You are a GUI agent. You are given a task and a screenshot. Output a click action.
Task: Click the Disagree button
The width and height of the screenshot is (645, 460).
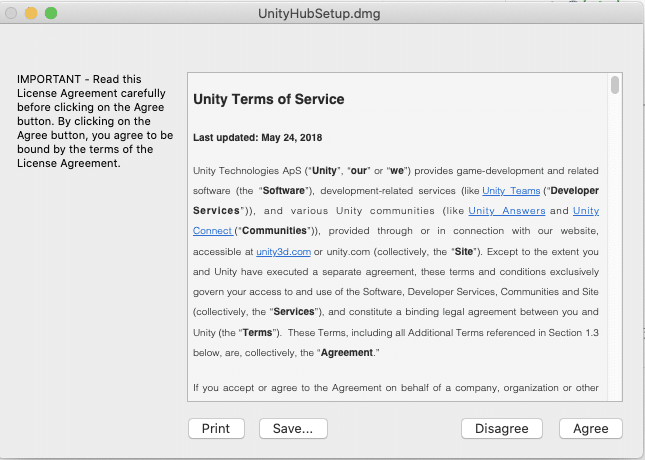point(502,429)
